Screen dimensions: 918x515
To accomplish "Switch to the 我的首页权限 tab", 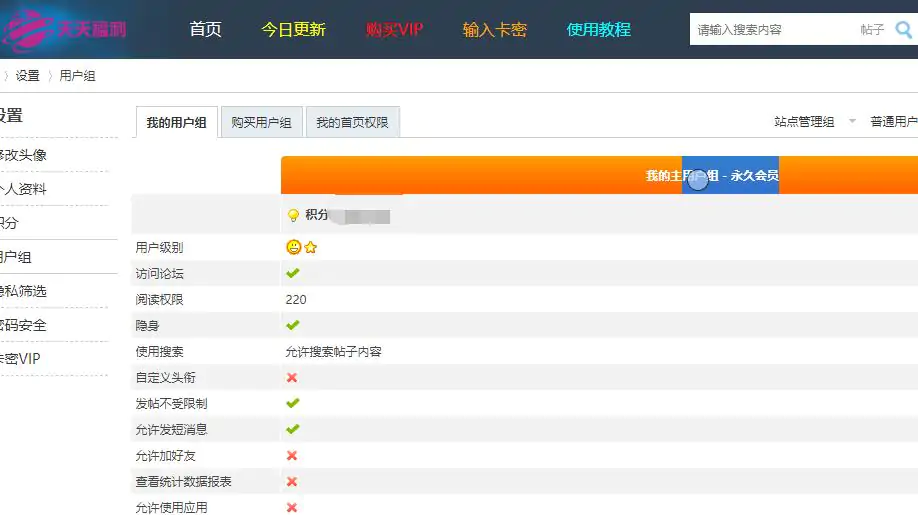I will (352, 122).
